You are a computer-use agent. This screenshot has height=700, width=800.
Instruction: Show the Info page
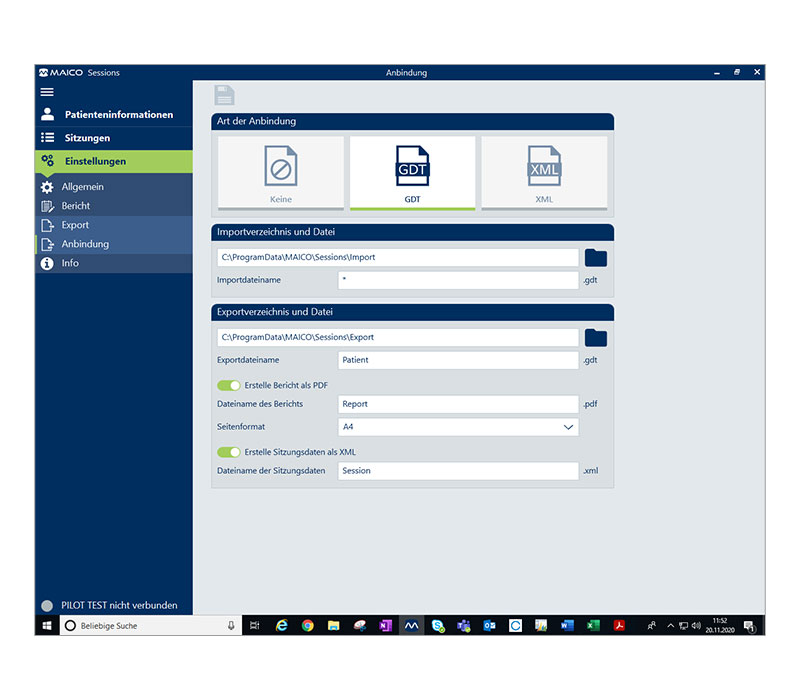(x=71, y=263)
